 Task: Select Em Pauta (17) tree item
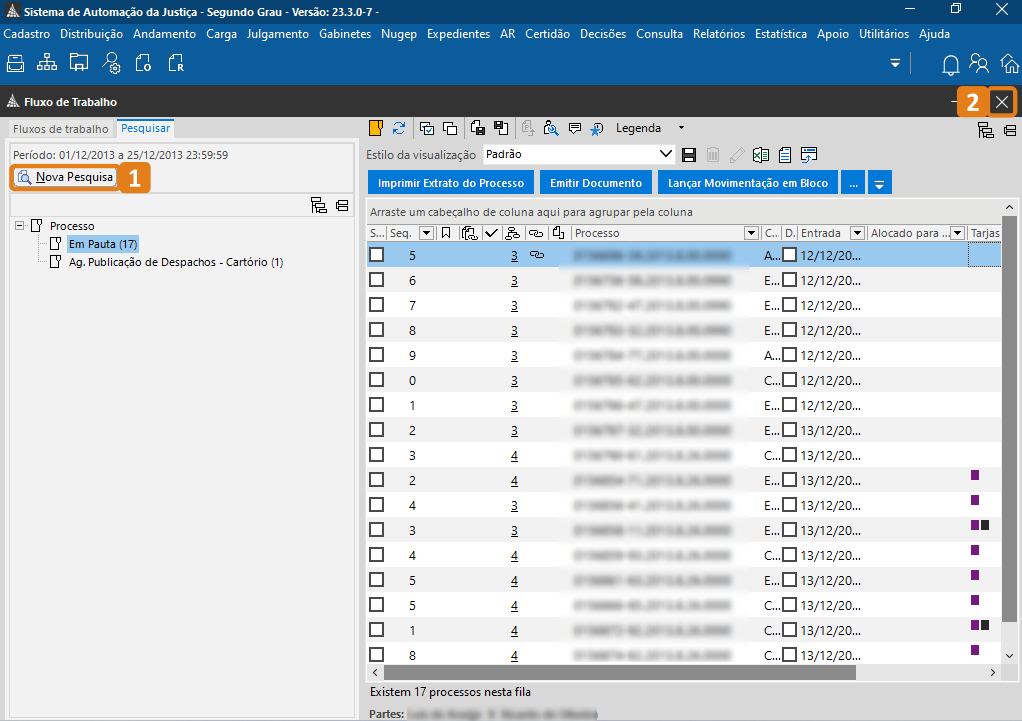click(103, 244)
